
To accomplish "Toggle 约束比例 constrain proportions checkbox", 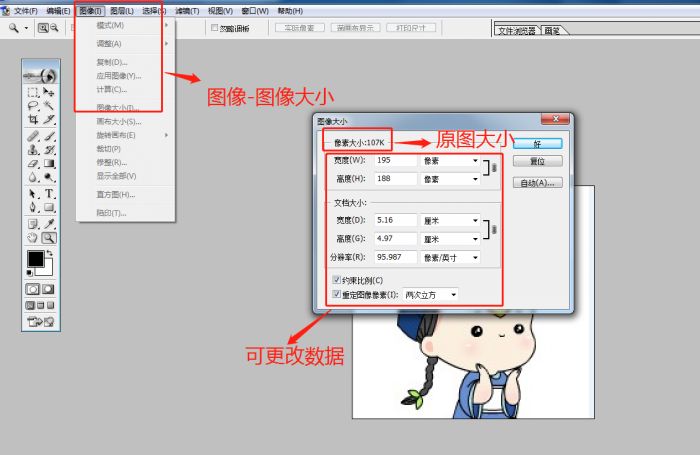I will [337, 280].
